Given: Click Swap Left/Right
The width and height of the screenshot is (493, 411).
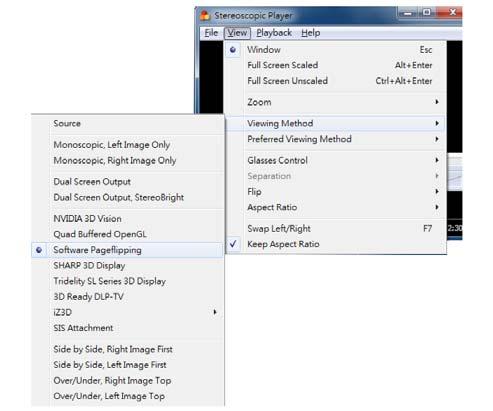Looking at the screenshot, I should (x=336, y=229).
